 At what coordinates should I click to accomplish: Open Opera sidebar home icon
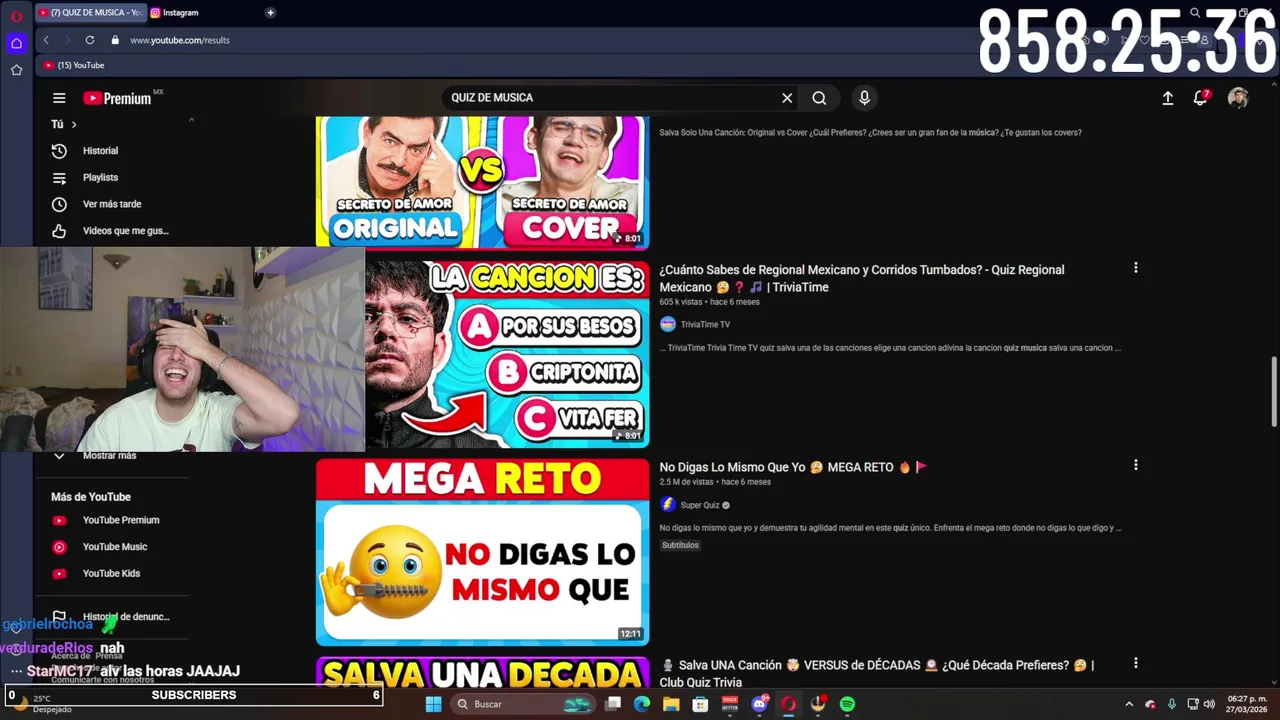click(x=16, y=43)
